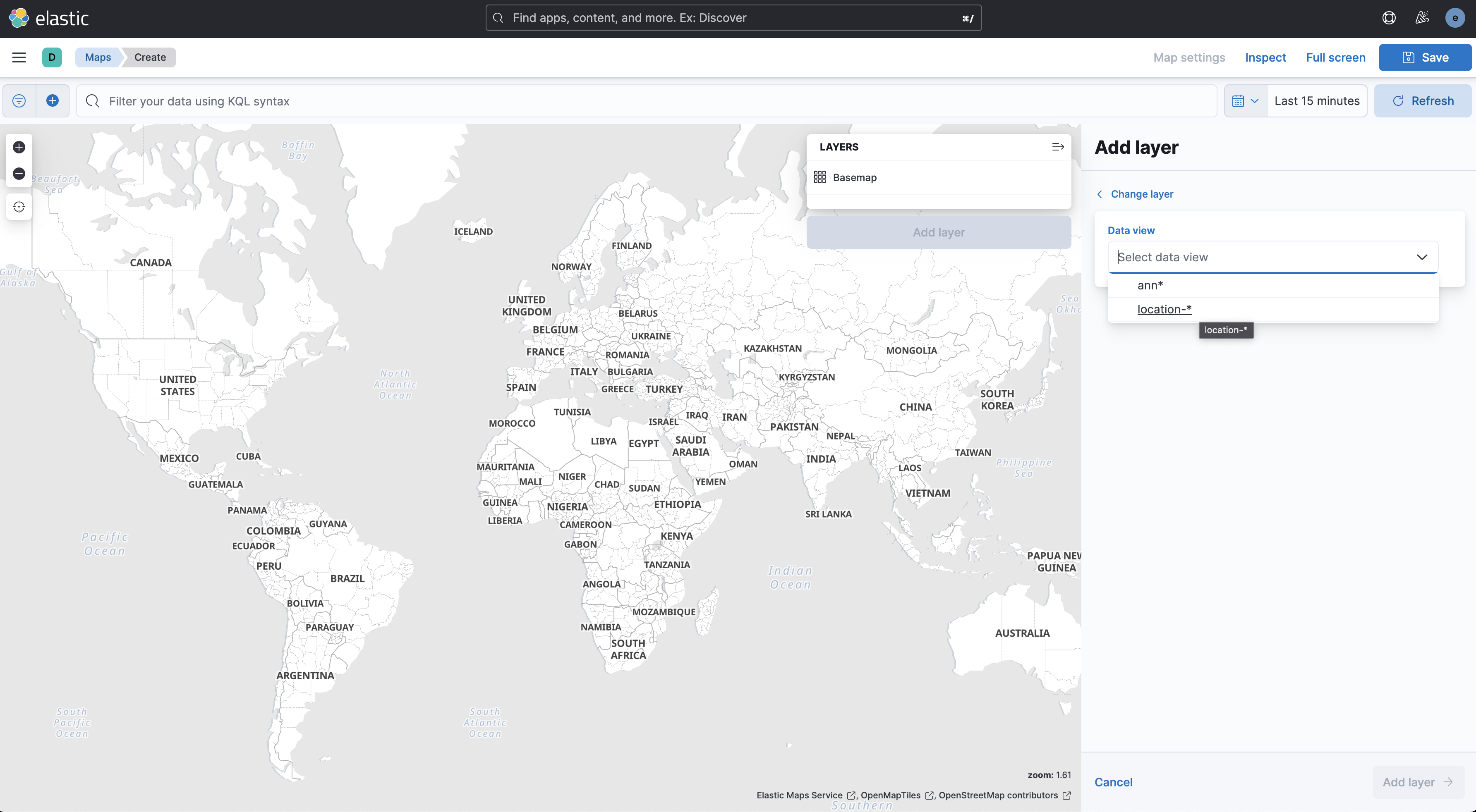Choose the location-* data view option

[1272, 309]
